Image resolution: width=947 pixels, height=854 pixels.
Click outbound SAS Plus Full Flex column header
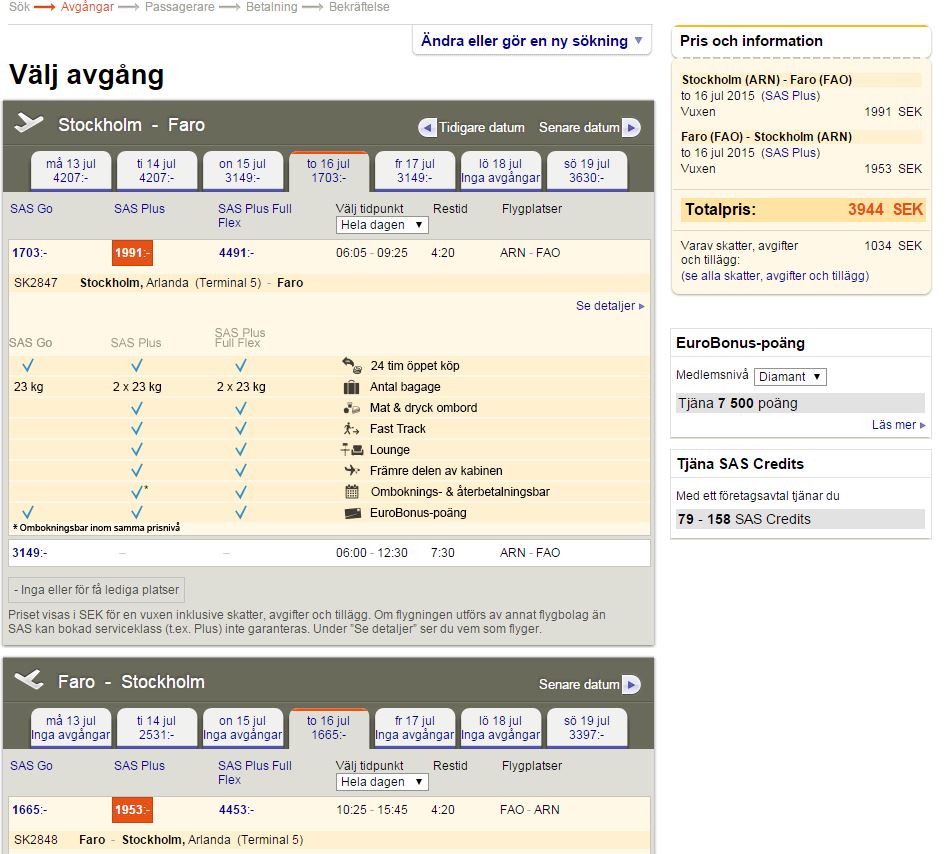[255, 216]
